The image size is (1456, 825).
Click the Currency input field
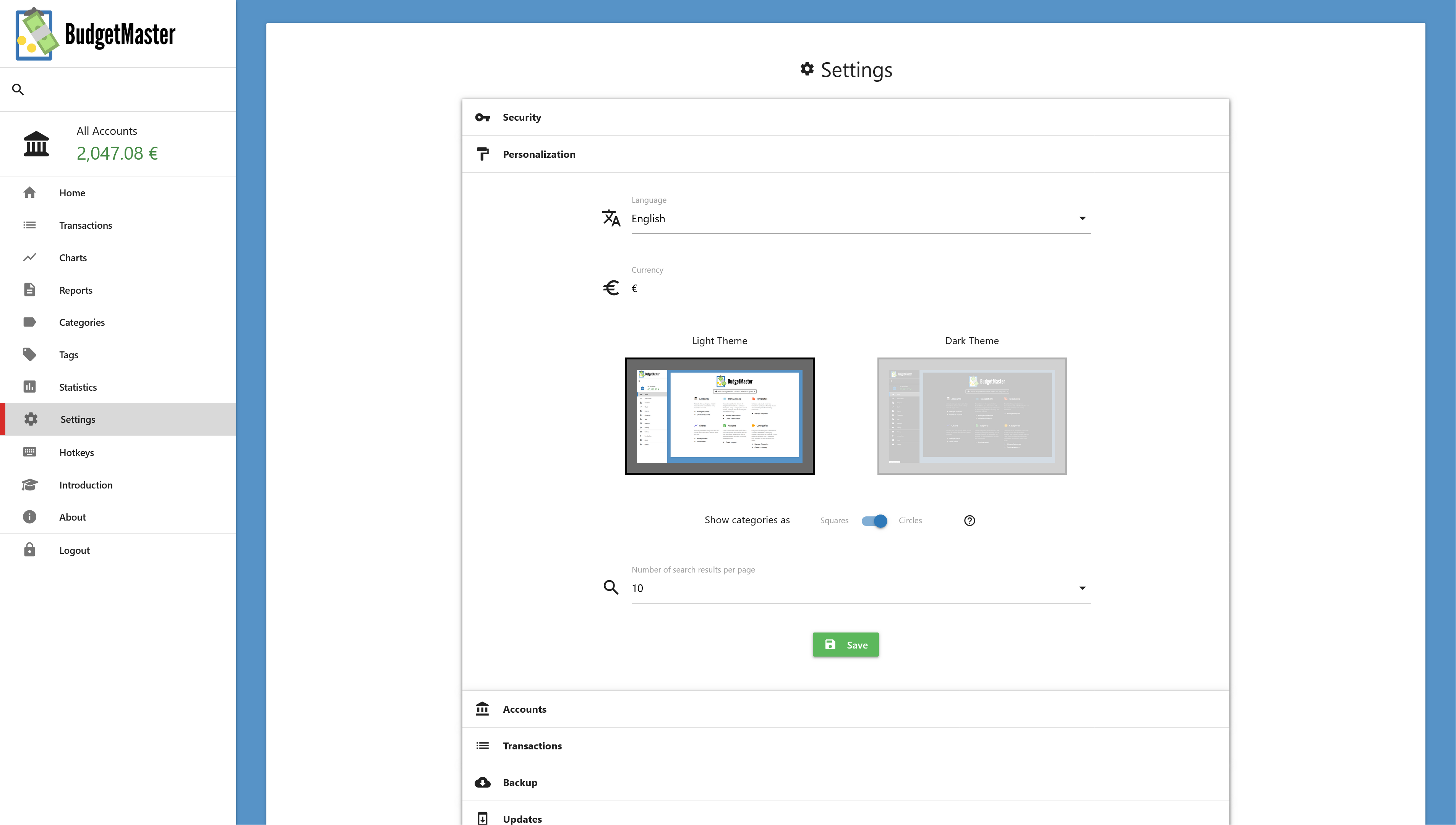860,288
